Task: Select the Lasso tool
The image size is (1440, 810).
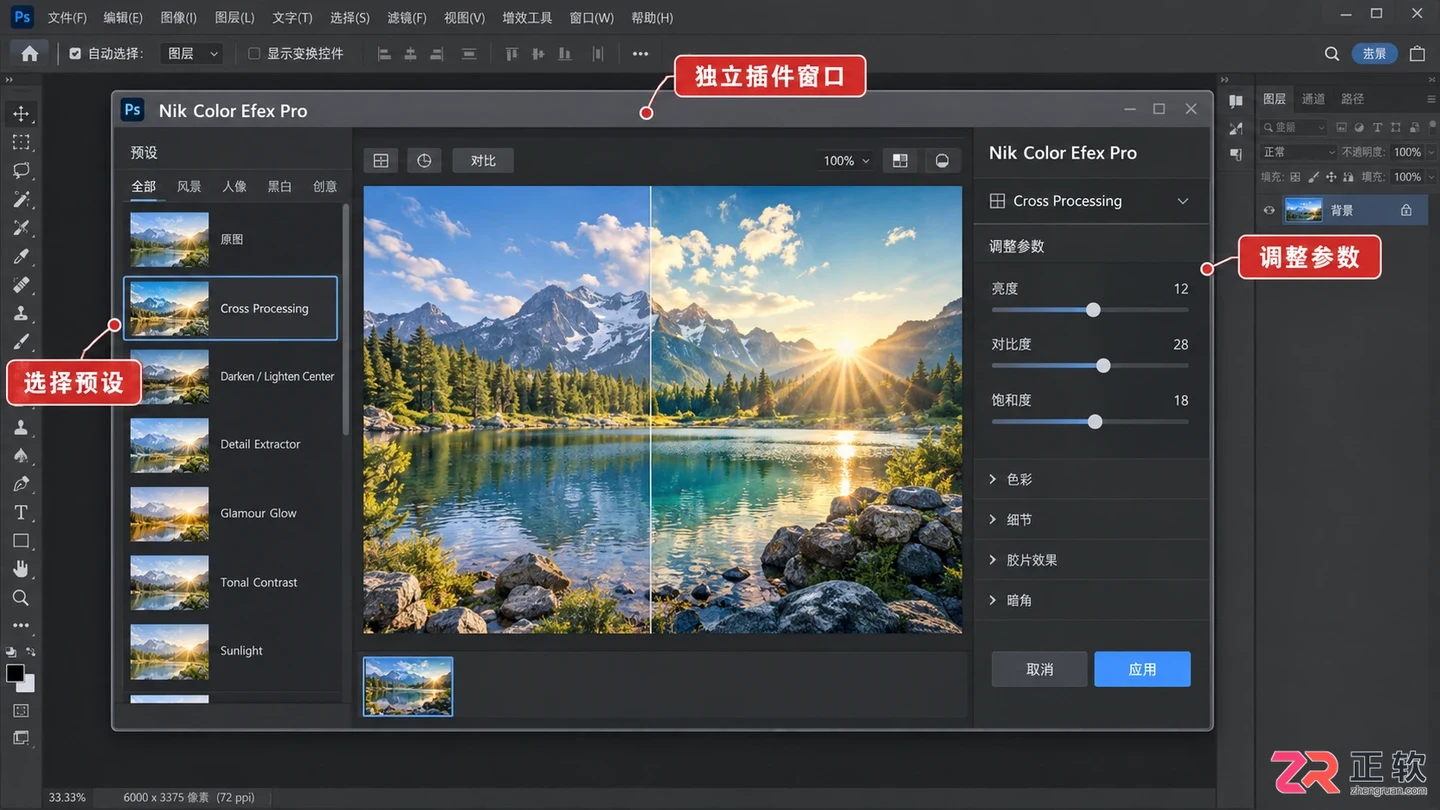Action: point(21,170)
